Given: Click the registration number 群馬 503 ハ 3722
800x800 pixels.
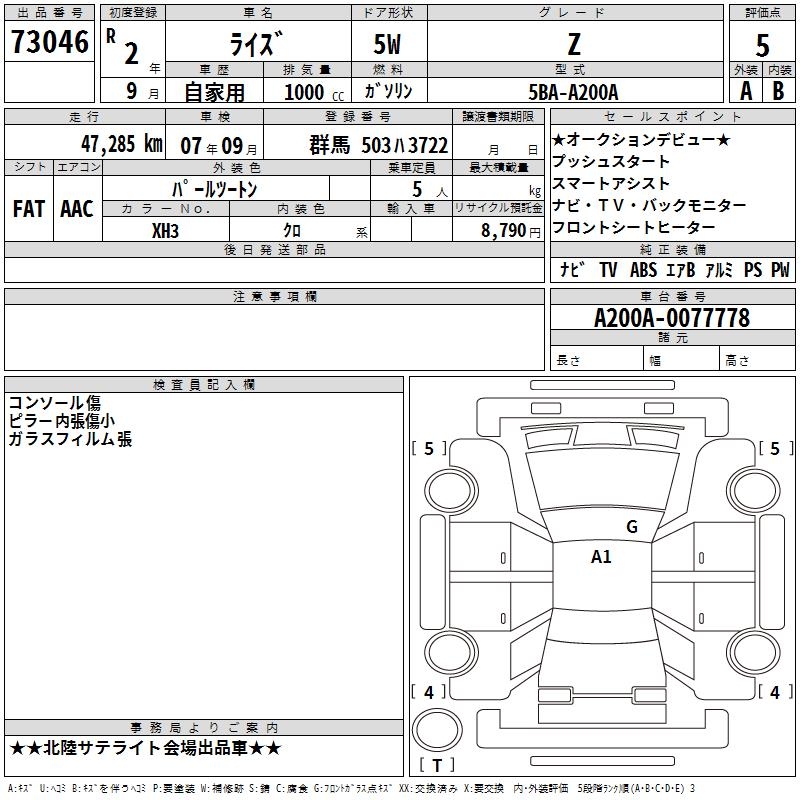Looking at the screenshot, I should click(379, 145).
